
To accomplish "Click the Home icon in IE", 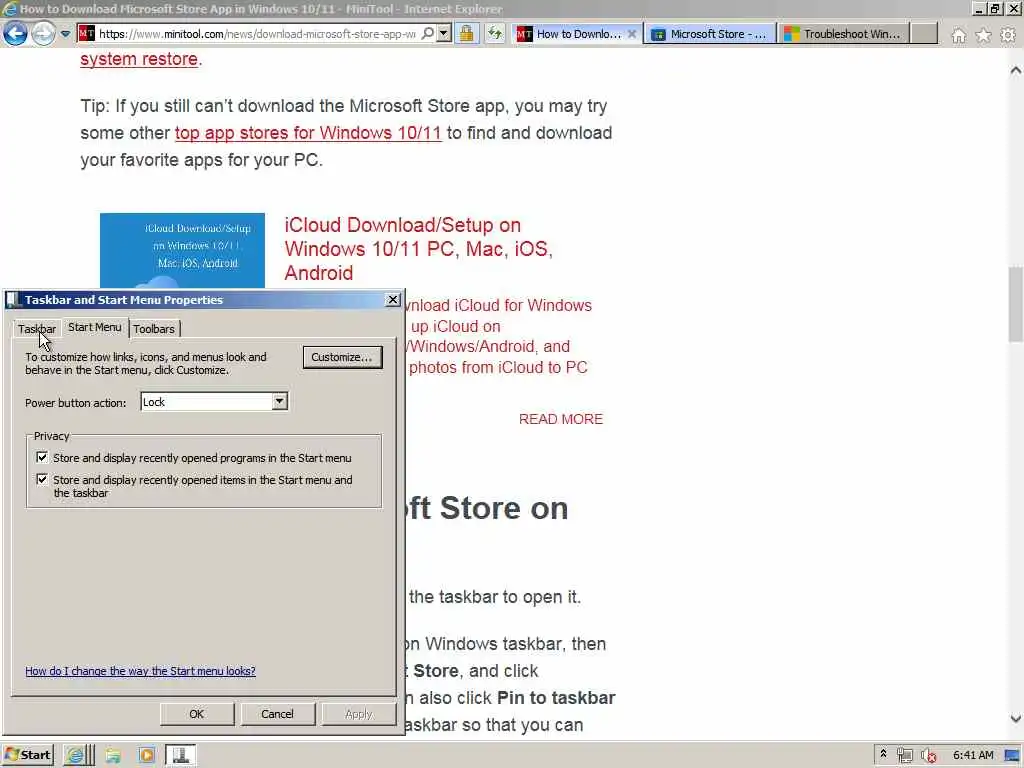I will [958, 35].
